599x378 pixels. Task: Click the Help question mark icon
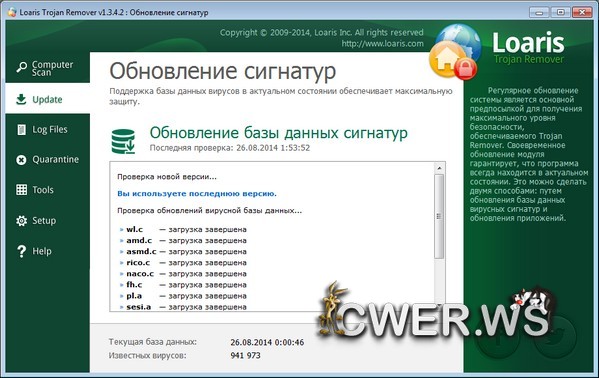pos(21,251)
